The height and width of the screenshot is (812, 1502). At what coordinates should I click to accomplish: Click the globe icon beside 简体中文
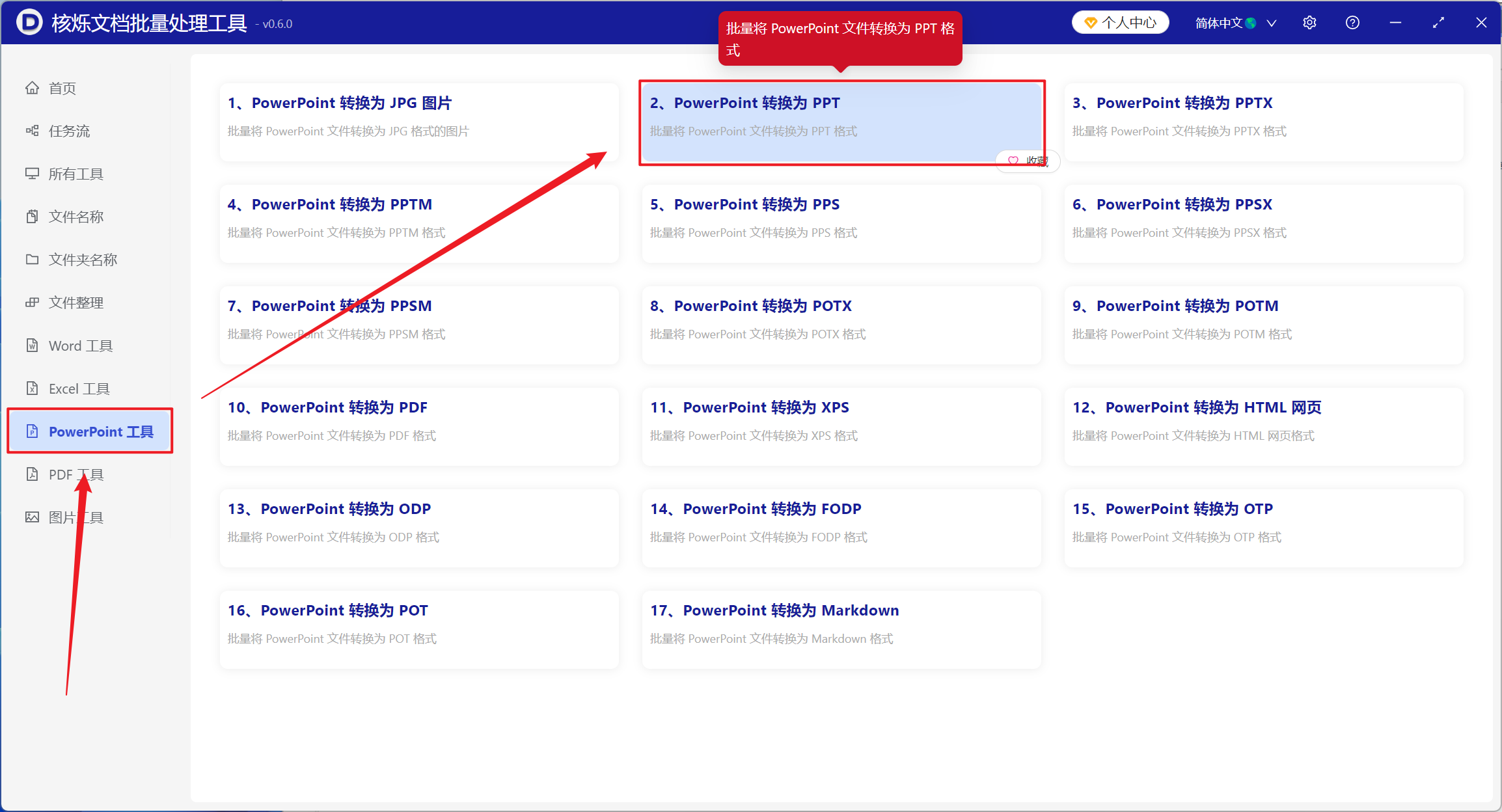[x=1250, y=23]
